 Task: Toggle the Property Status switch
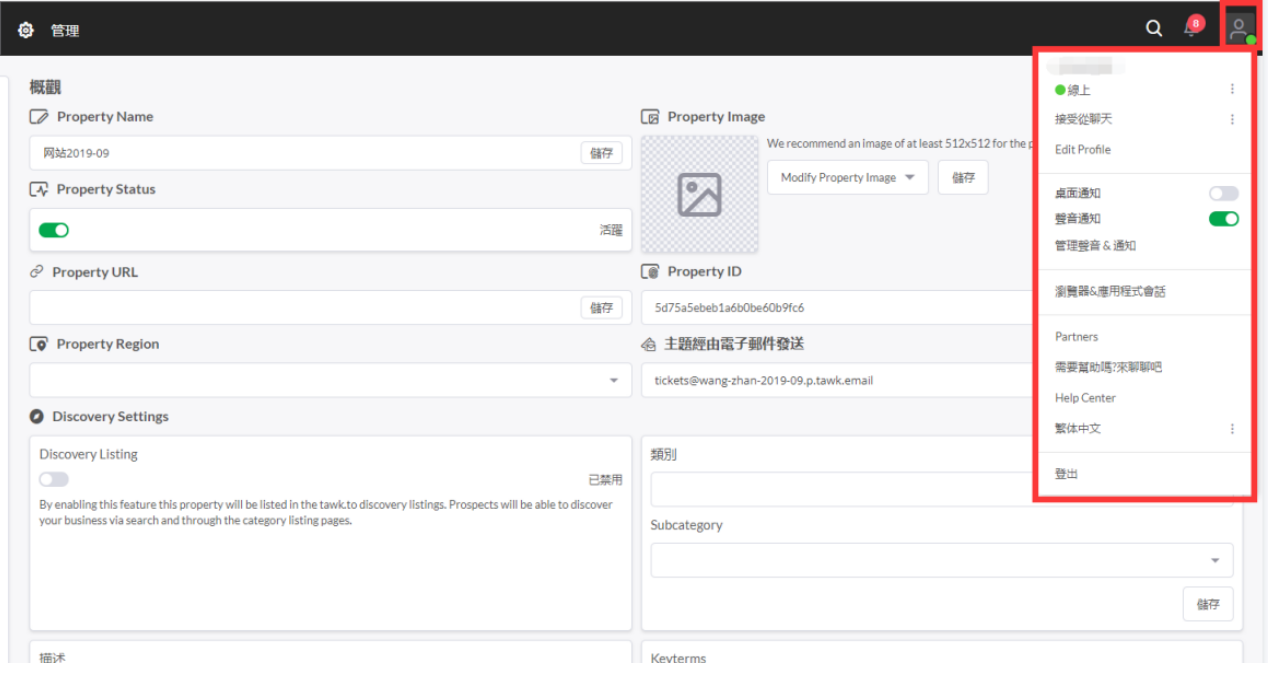(x=54, y=230)
